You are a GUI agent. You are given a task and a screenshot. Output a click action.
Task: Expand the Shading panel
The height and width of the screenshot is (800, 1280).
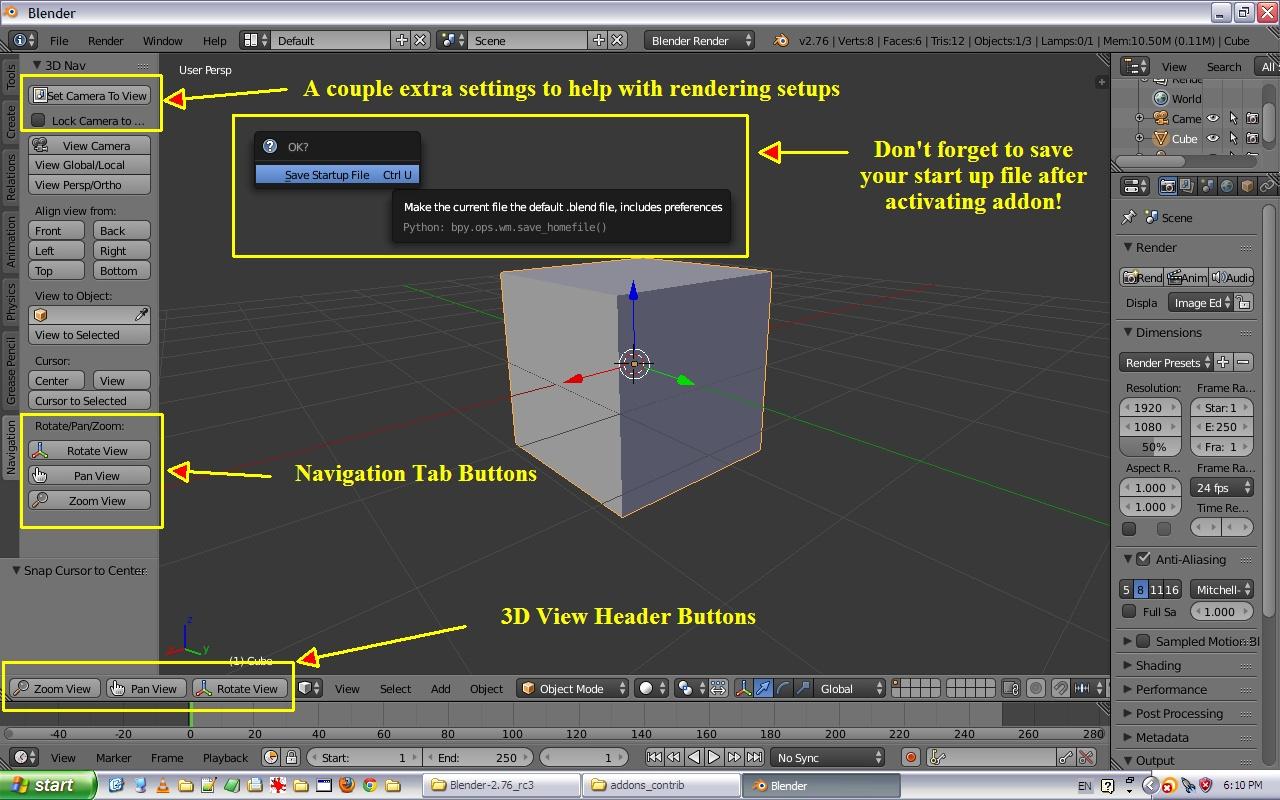click(1158, 665)
